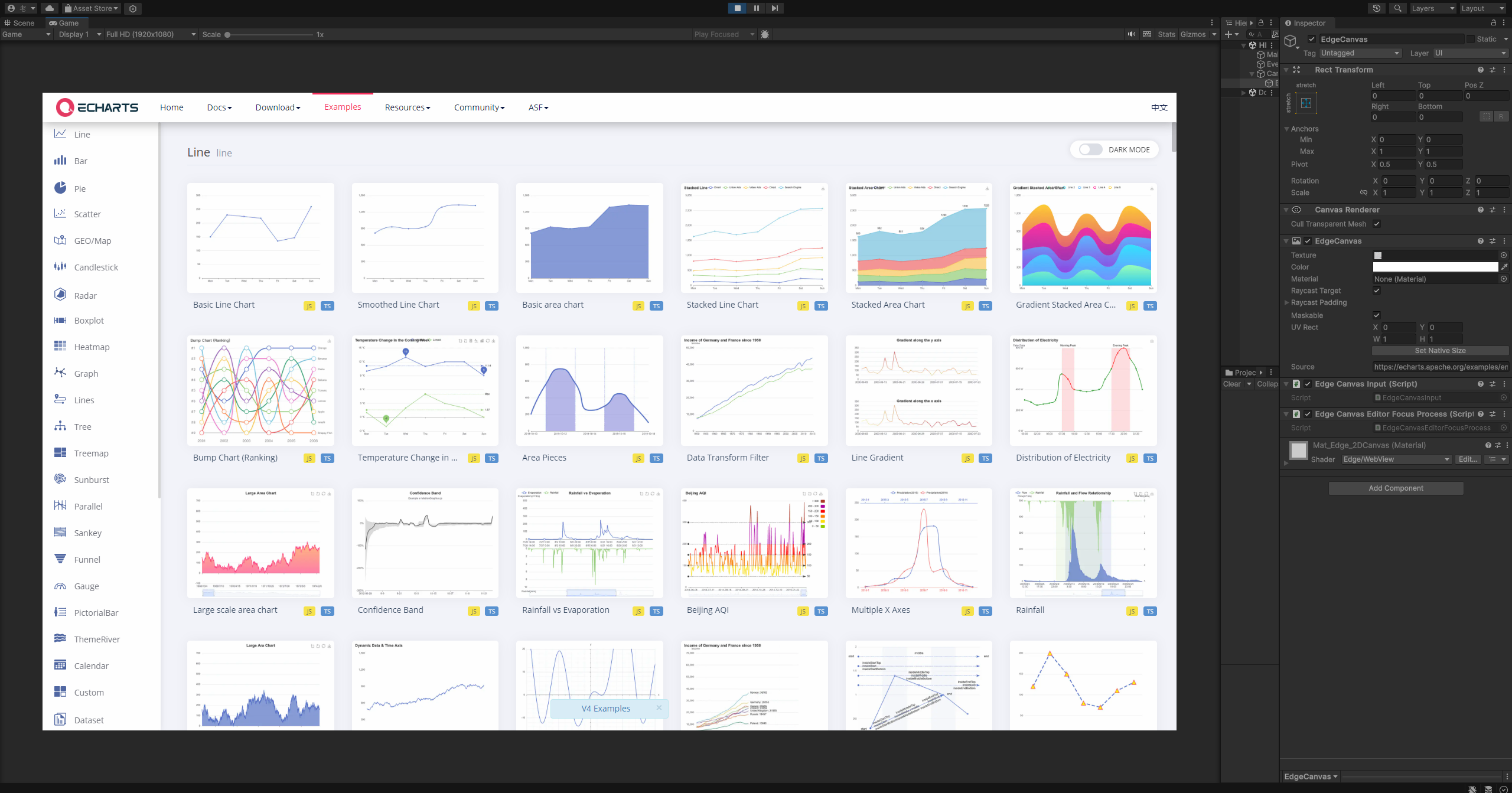1512x793 pixels.
Task: Toggle the DARK MODE switch
Action: click(x=1090, y=149)
